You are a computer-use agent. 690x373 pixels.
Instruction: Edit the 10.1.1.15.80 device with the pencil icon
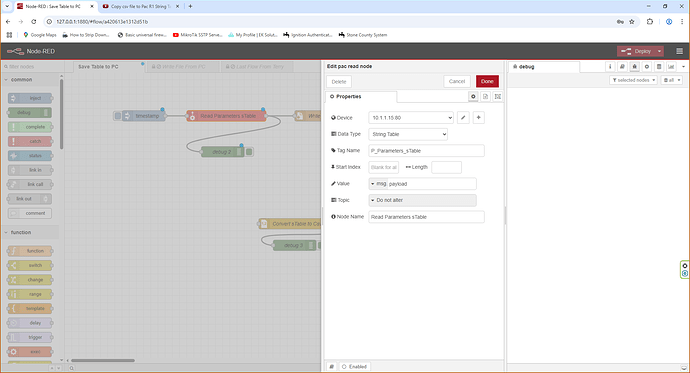click(463, 117)
